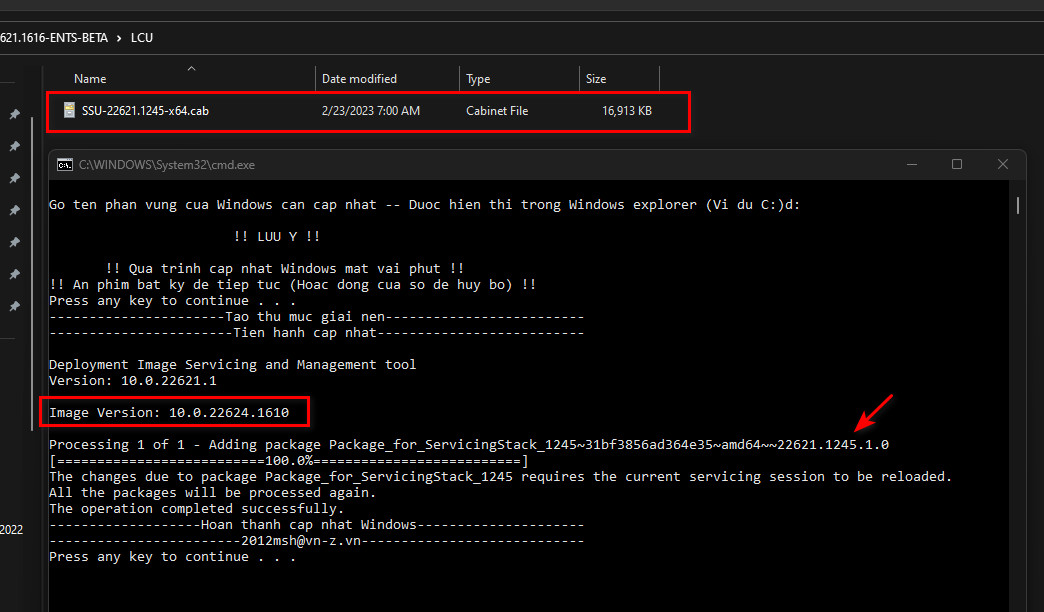The width and height of the screenshot is (1044, 612).
Task: Minimize the cmd.exe window
Action: 912,164
